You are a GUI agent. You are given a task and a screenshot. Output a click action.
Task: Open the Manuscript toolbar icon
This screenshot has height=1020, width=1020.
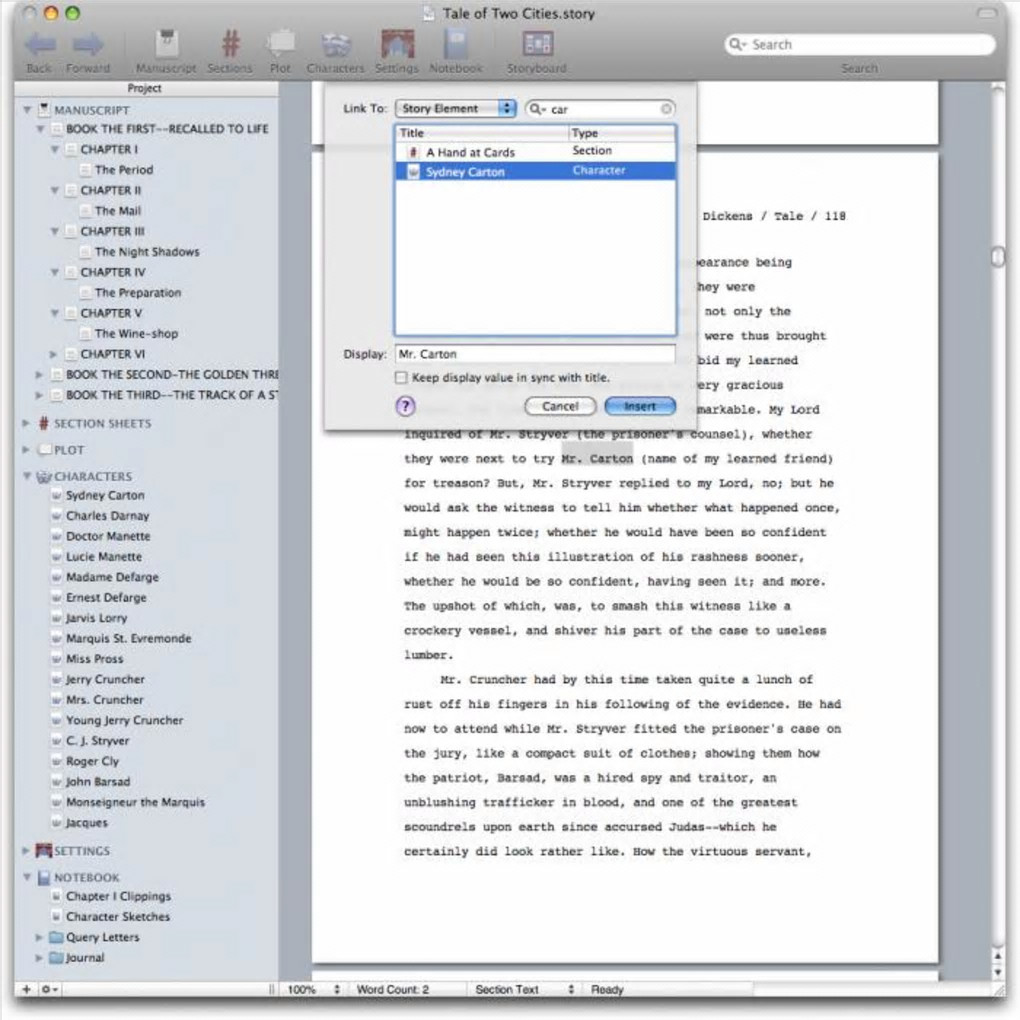tap(167, 44)
